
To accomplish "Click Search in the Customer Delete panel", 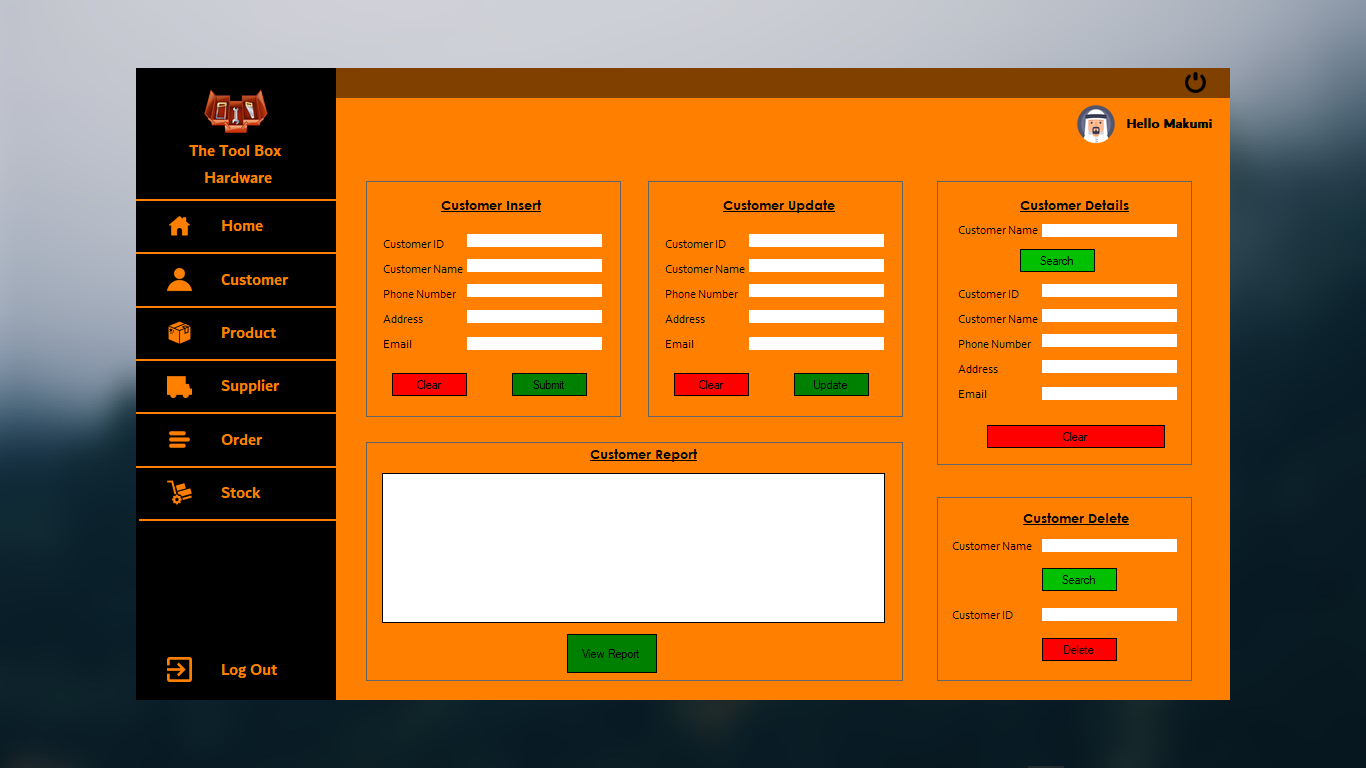I will pos(1079,579).
